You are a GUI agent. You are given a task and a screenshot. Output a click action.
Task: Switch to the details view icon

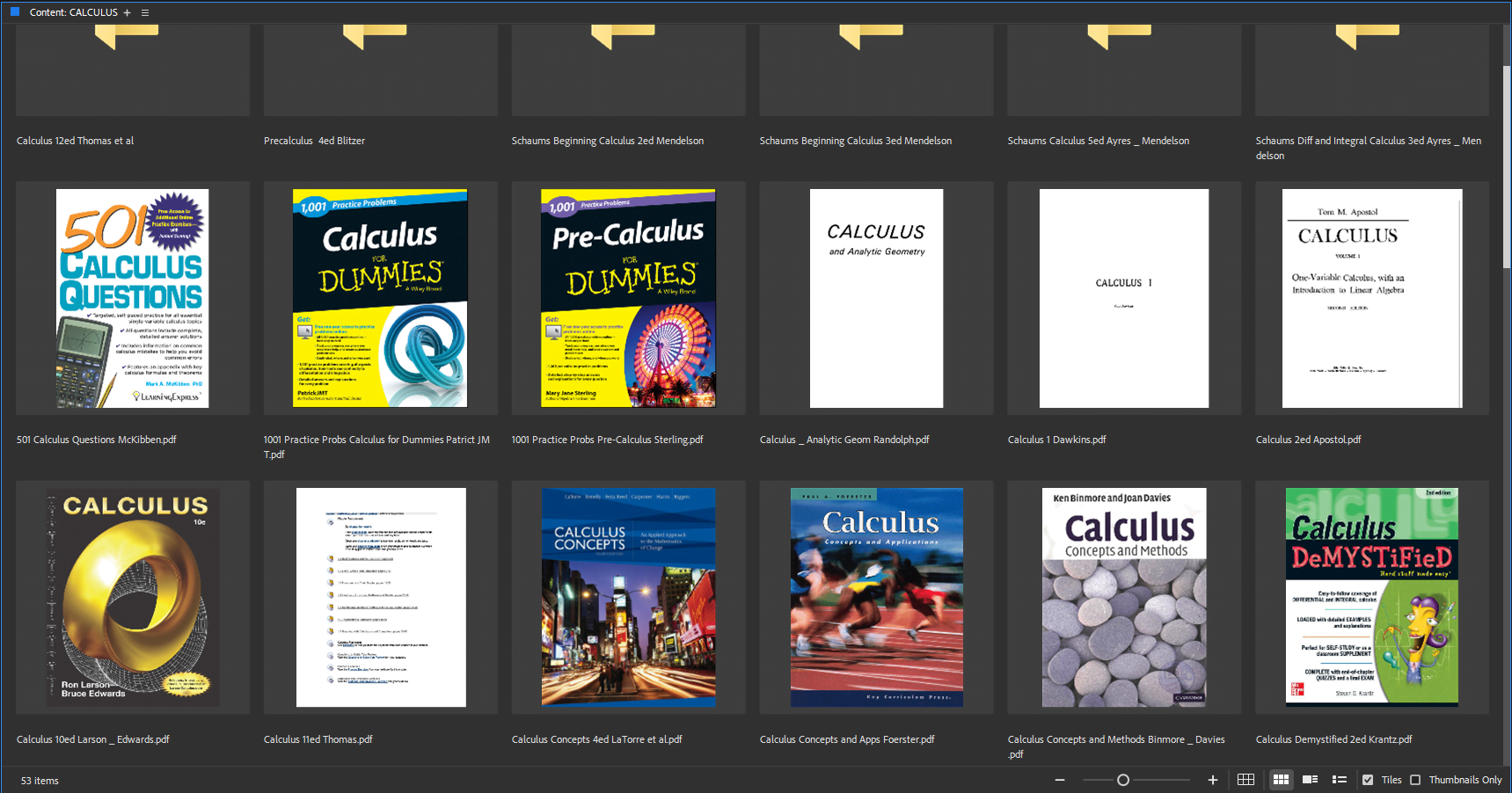[x=1310, y=780]
